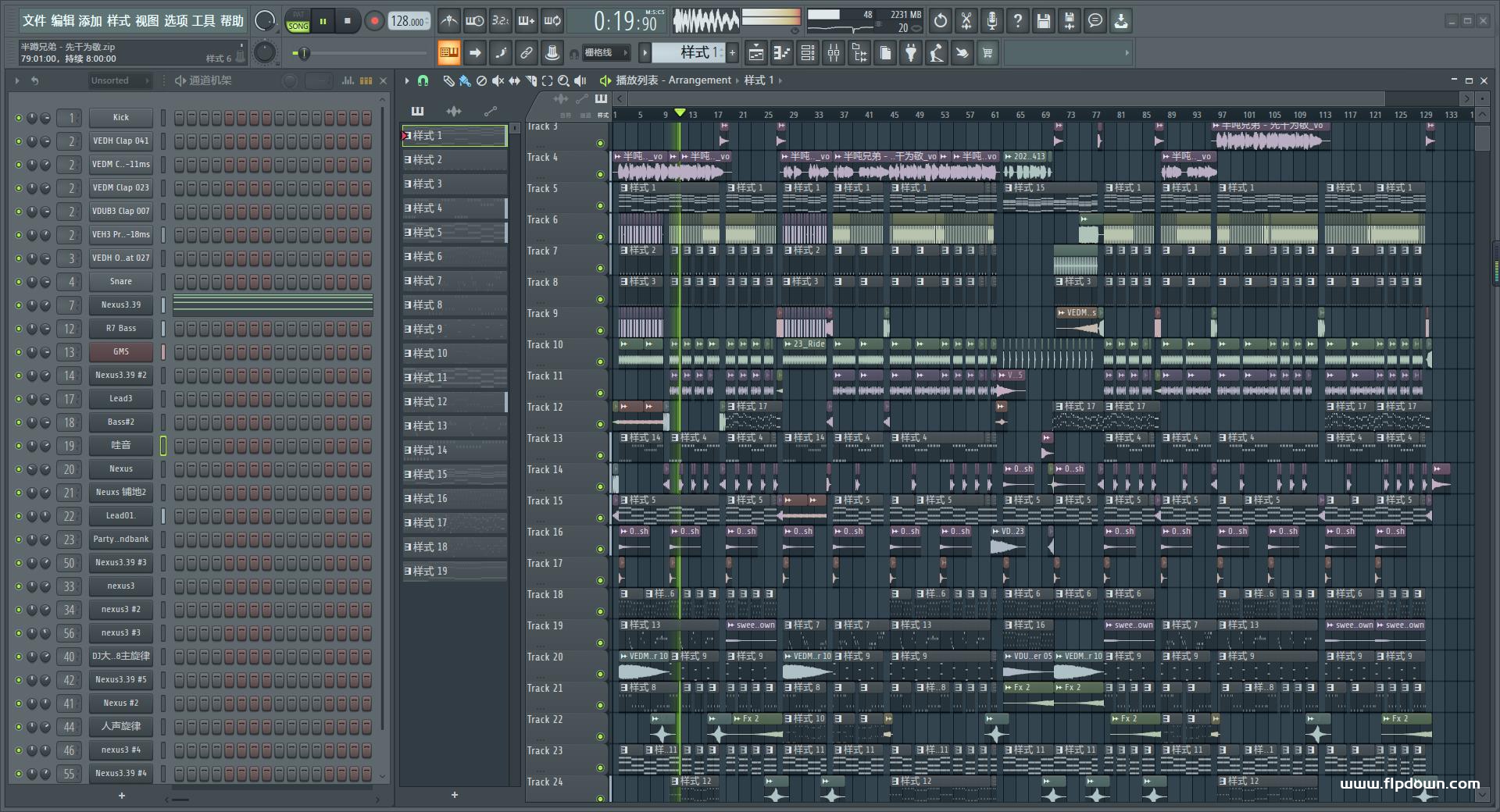Open the piano roll view icon
This screenshot has width=1500, height=812.
tap(782, 53)
